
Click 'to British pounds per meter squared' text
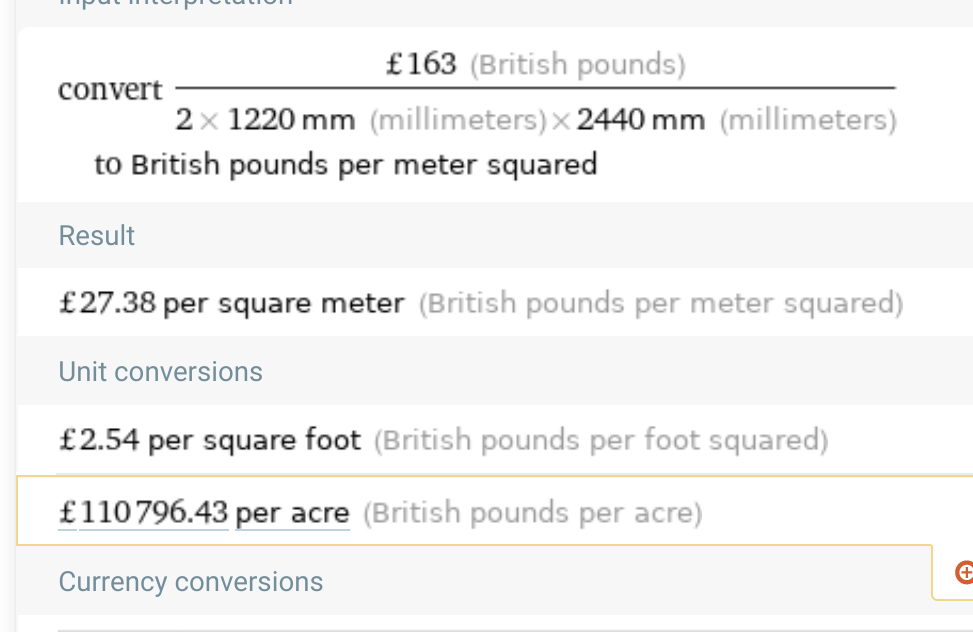(346, 166)
